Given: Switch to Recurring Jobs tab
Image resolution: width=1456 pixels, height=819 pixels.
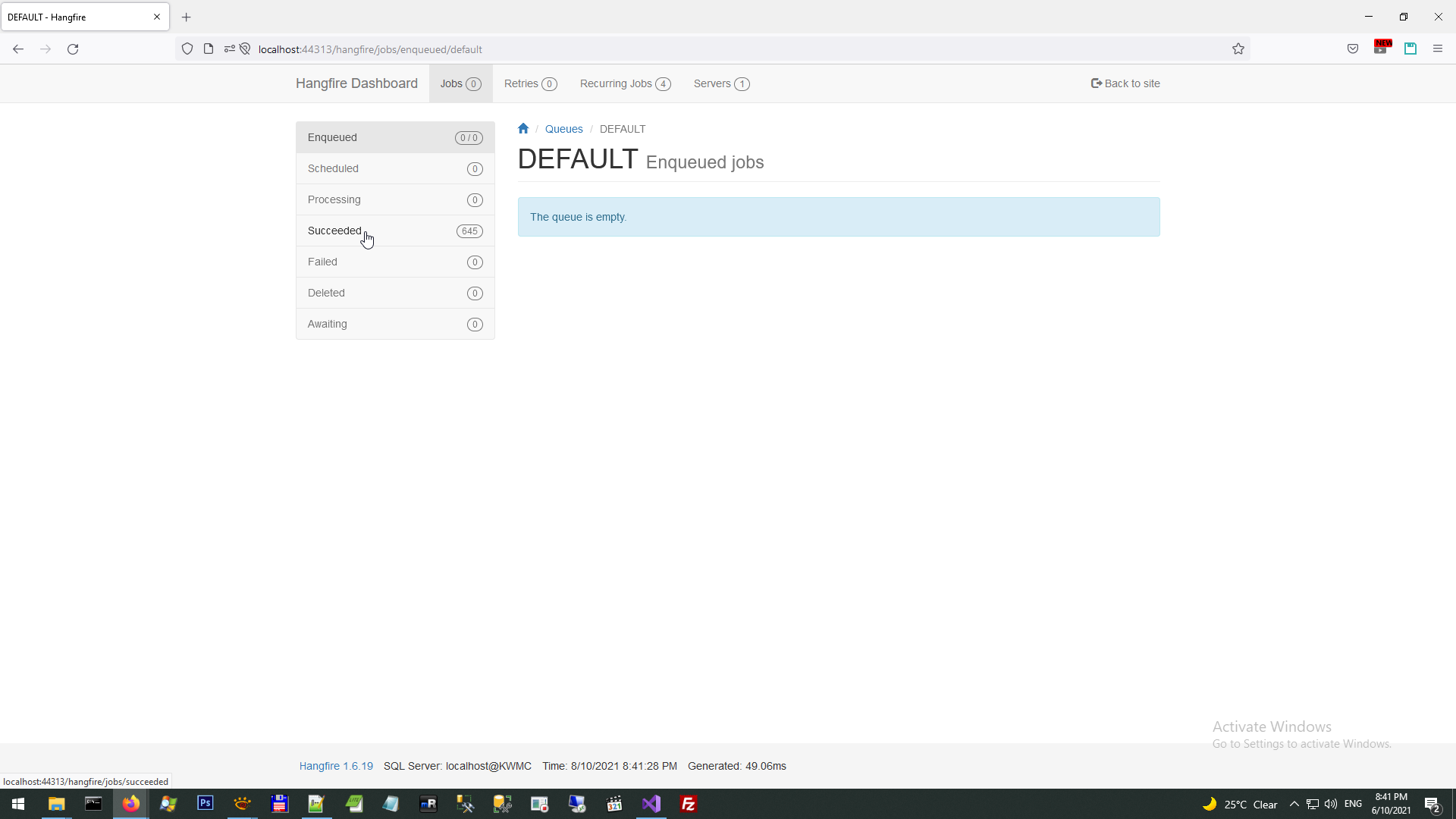Looking at the screenshot, I should point(625,83).
